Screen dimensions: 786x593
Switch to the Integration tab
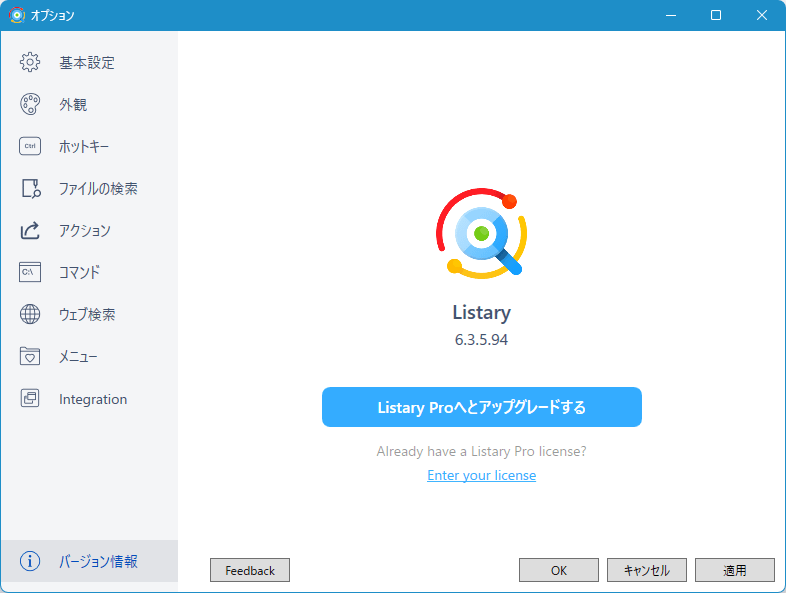92,399
